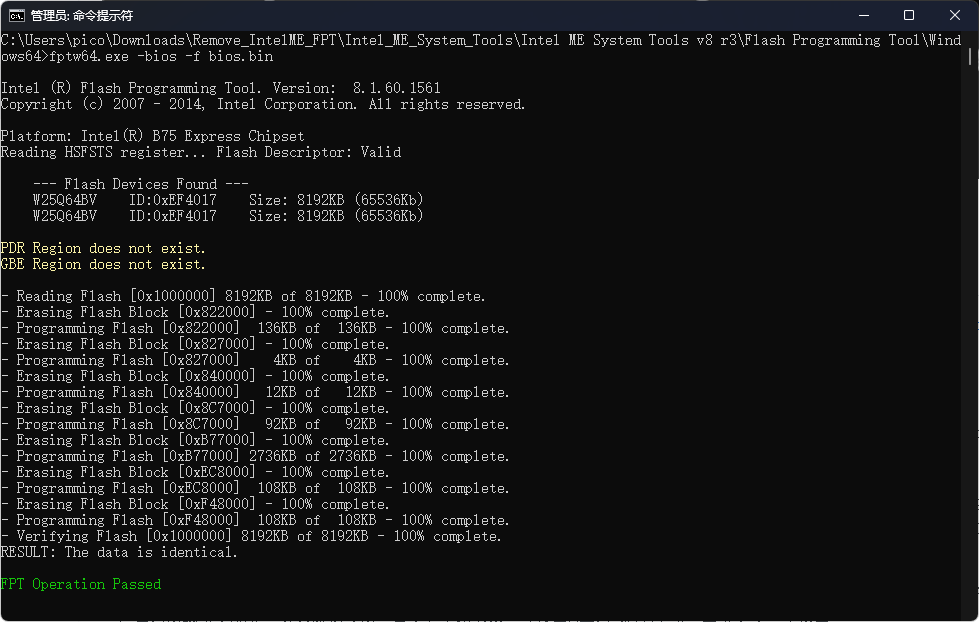Click the scrollbar down arrow

[x=971, y=614]
